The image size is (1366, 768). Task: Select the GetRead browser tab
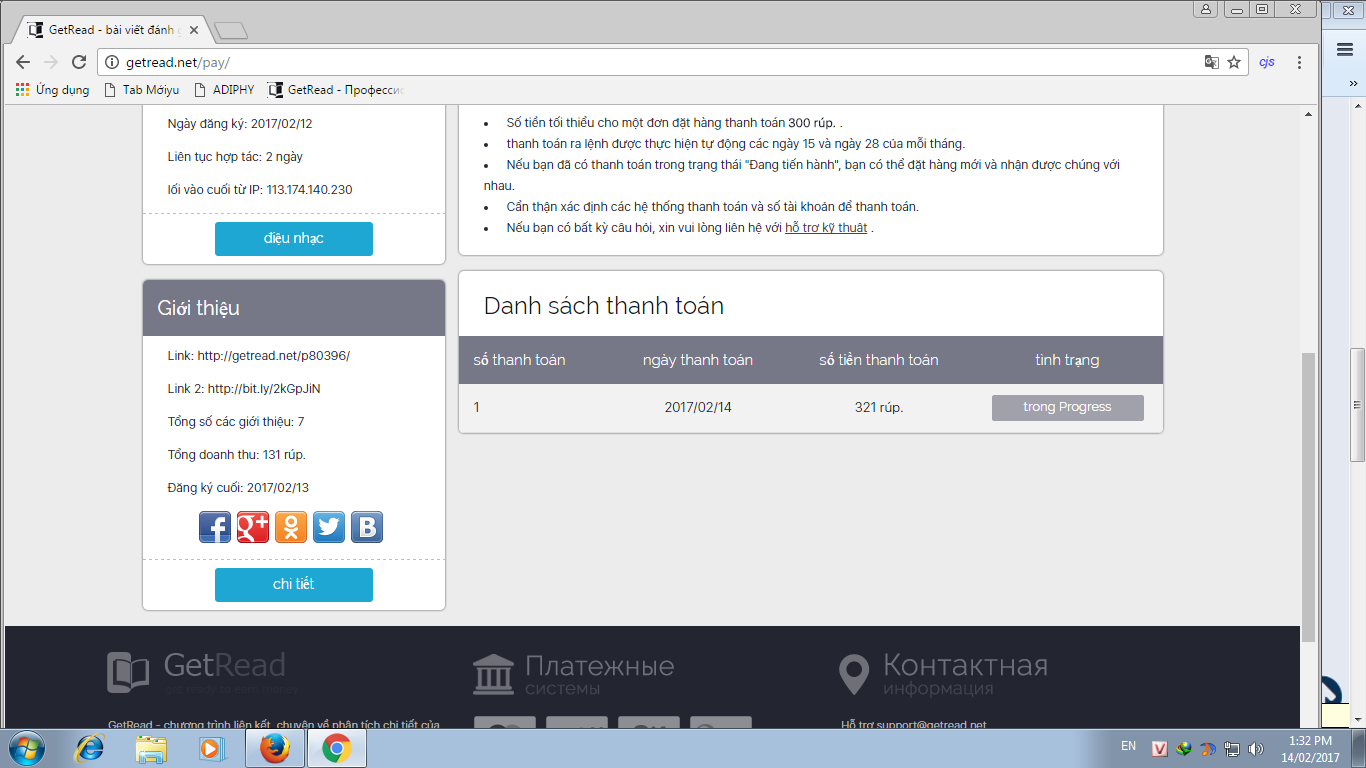[113, 30]
